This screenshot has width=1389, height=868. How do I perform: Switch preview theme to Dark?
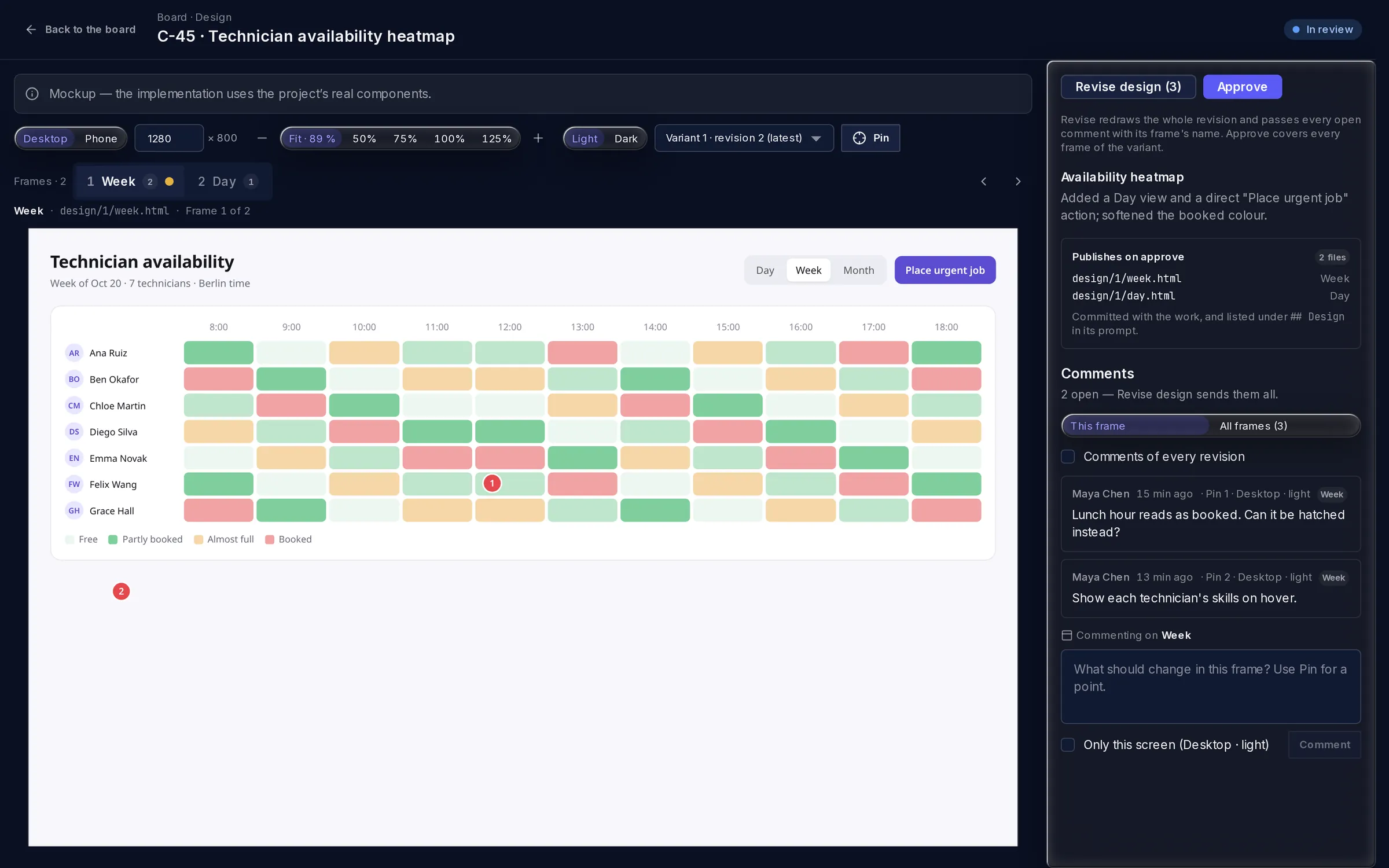(626, 138)
